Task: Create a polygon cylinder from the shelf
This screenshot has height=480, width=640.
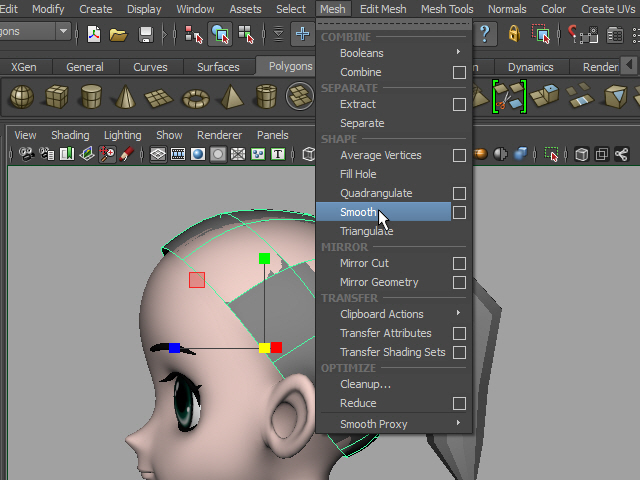Action: tap(90, 97)
